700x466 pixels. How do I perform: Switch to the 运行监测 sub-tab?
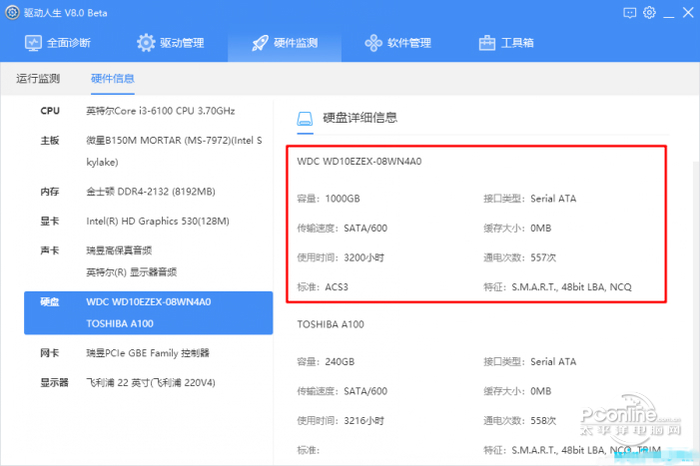[x=38, y=79]
